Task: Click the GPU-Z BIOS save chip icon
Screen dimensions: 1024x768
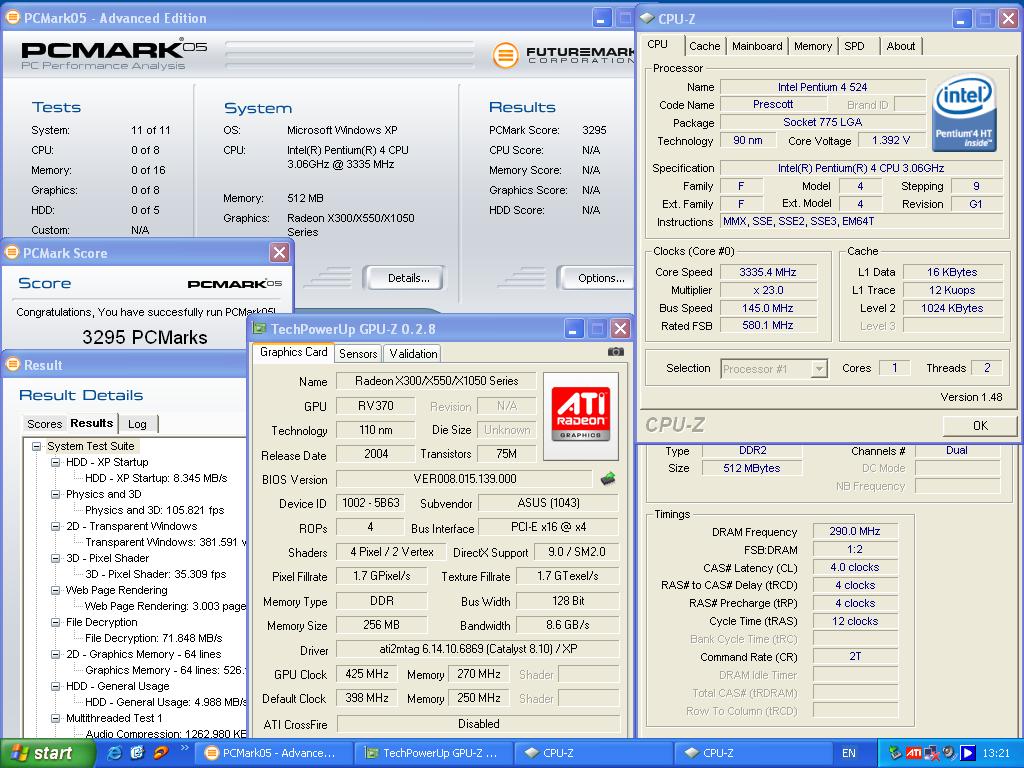Action: [608, 479]
